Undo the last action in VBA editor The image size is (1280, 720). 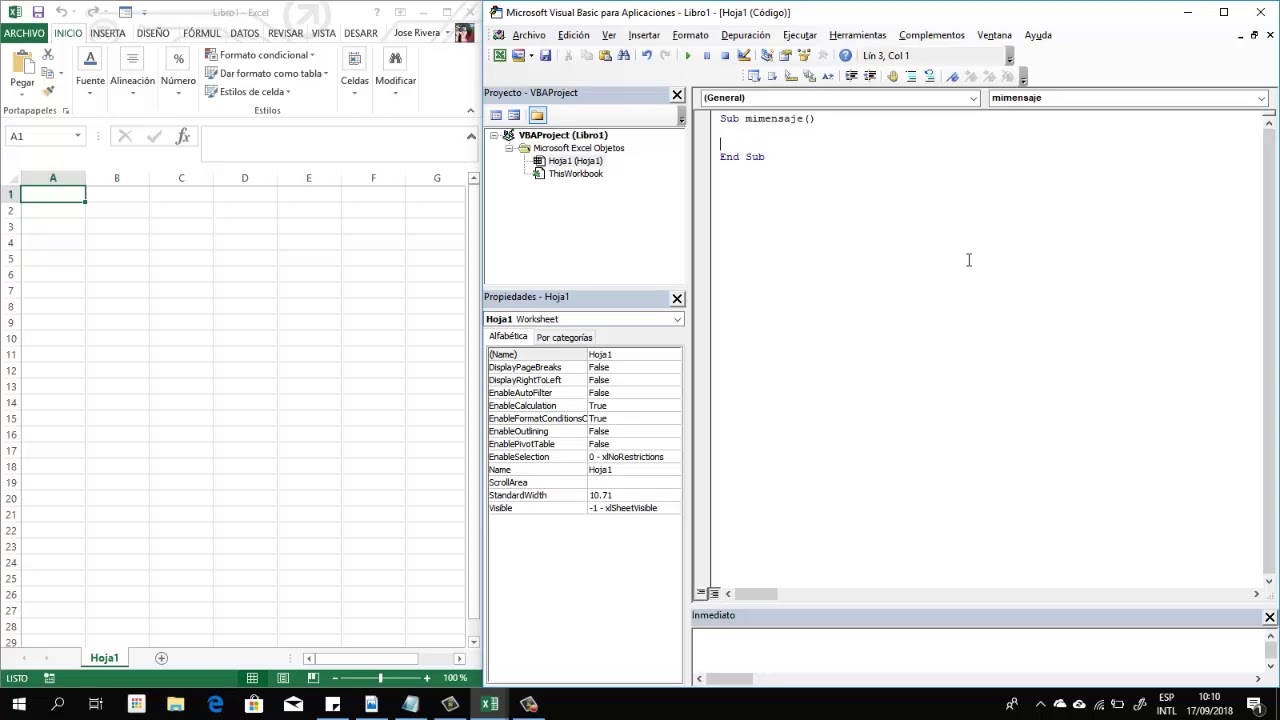[x=646, y=56]
